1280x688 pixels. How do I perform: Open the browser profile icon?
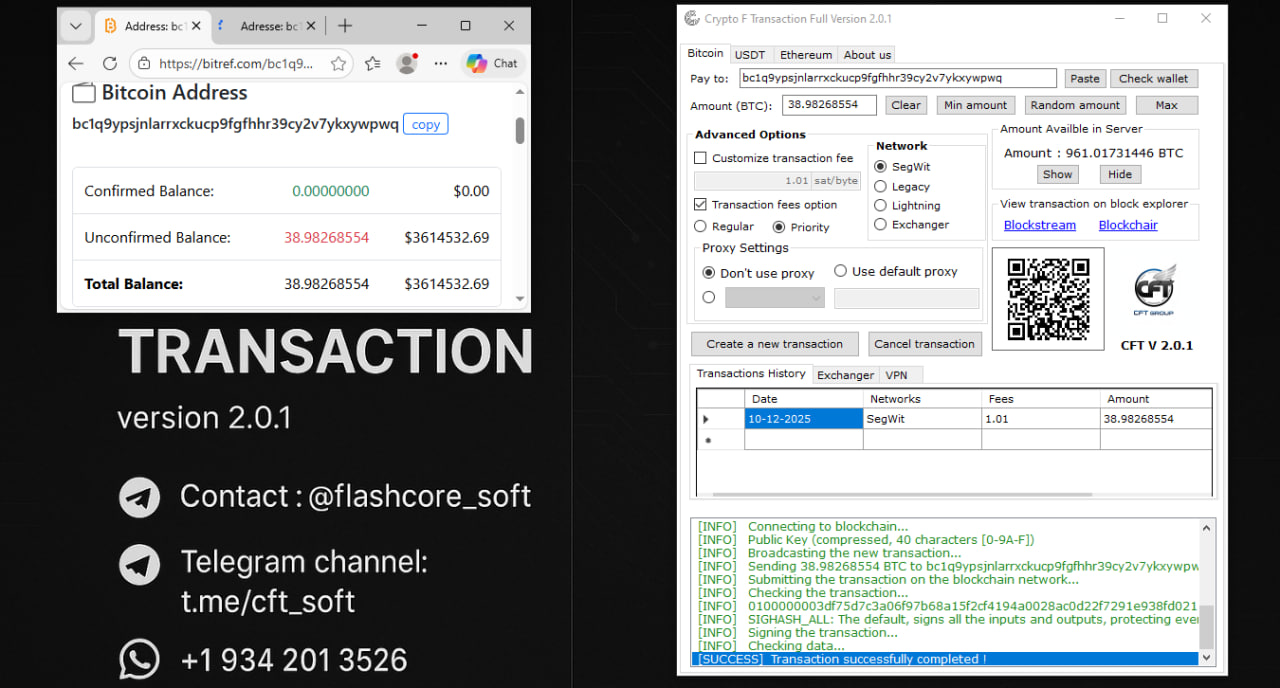tap(406, 63)
